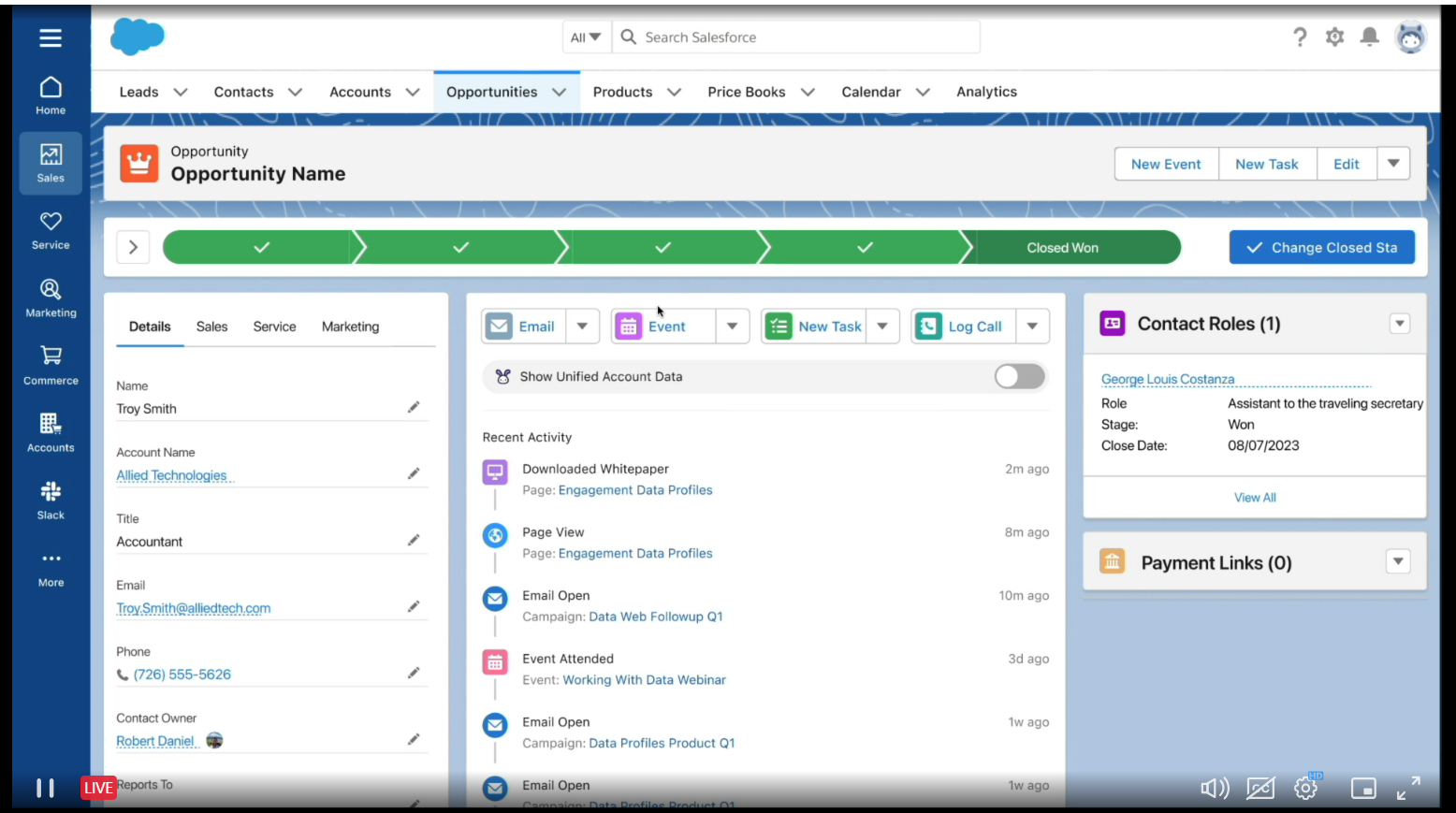This screenshot has height=813, width=1456.
Task: Toggle the video volume speaker
Action: pyautogui.click(x=1215, y=789)
